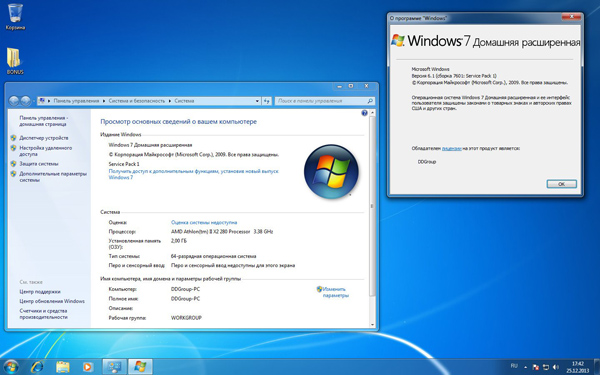This screenshot has height=375, width=600.
Task: Open Панель управления - домашняя страница link
Action: tap(43, 121)
